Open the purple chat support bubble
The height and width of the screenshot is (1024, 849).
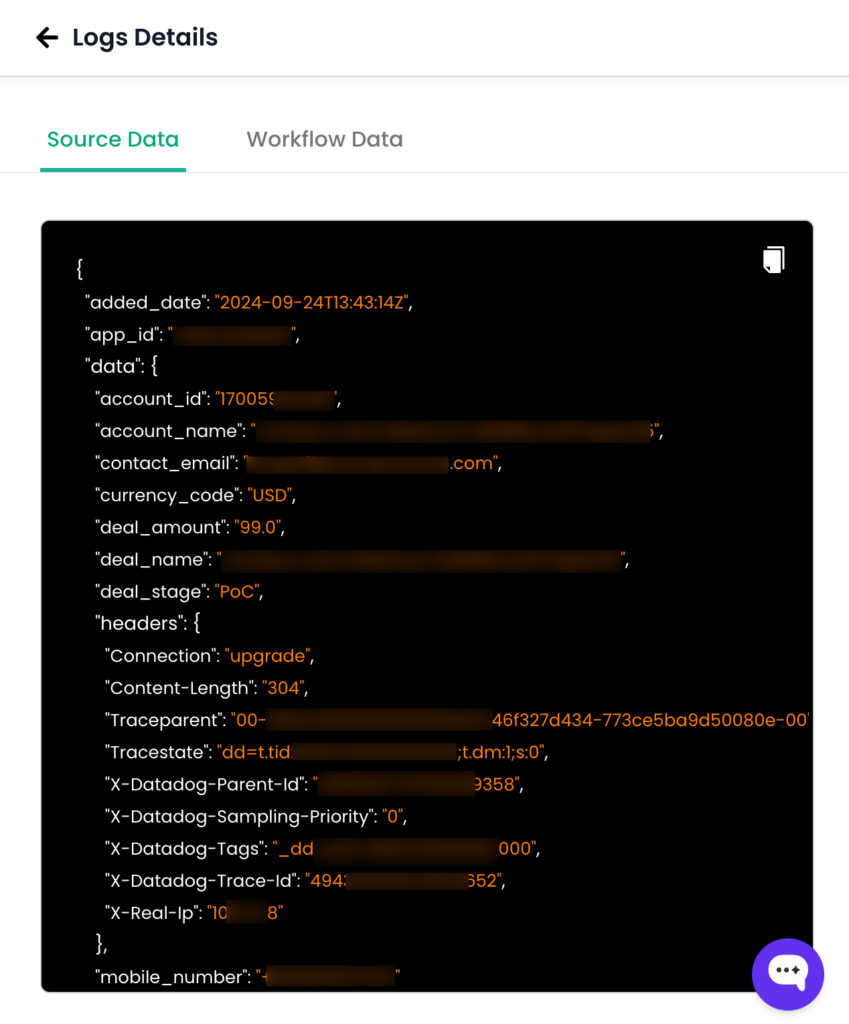(x=788, y=974)
